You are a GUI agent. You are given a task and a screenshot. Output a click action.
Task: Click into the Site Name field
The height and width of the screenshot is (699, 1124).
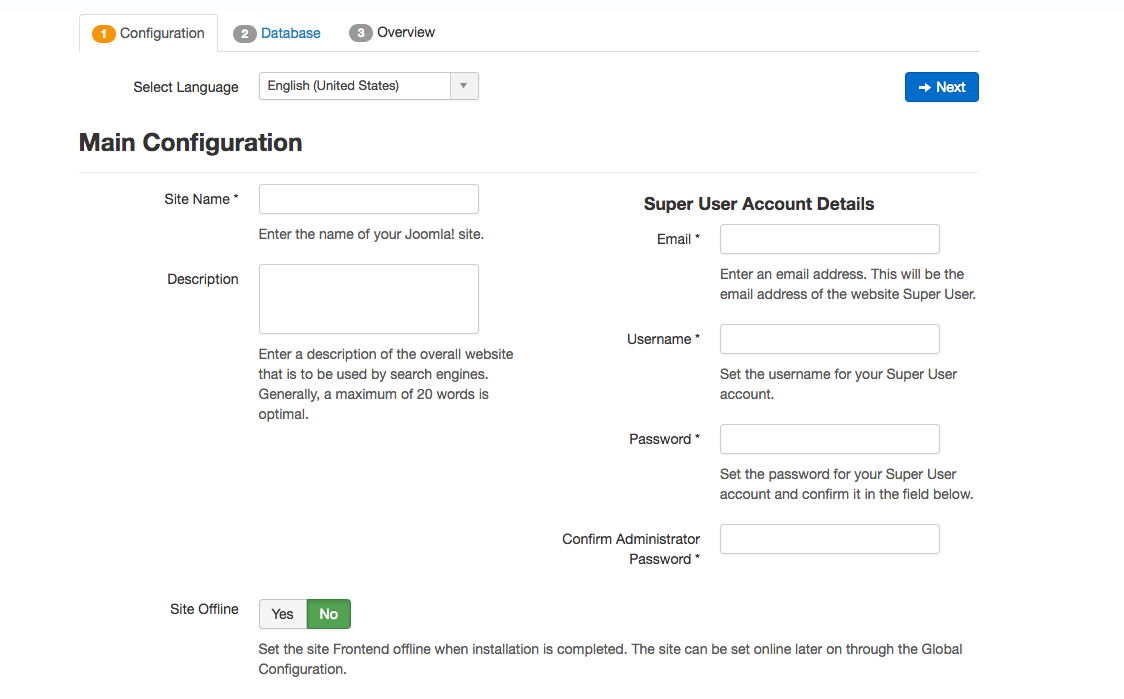[x=368, y=199]
